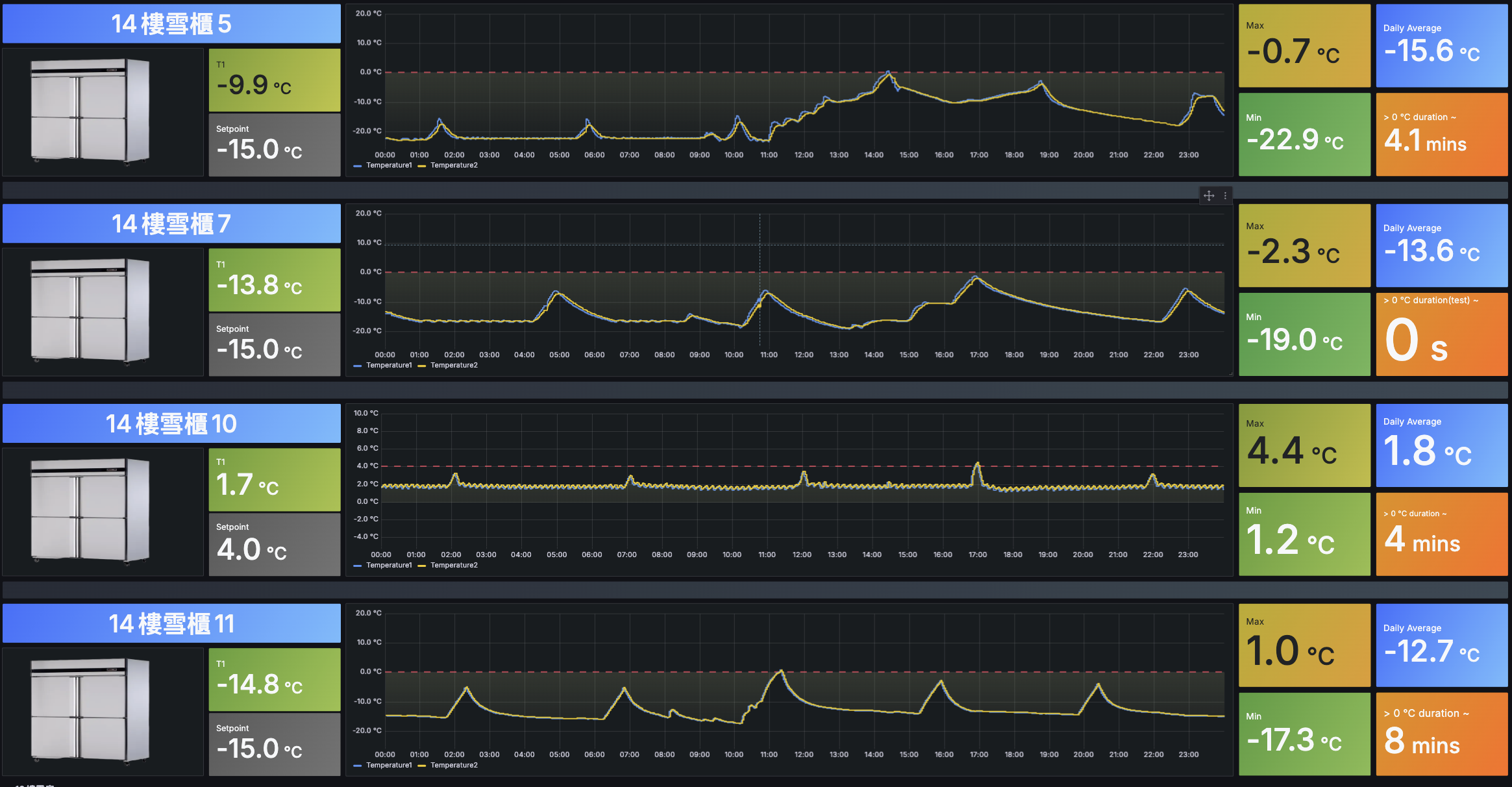Click the 14樓雪櫃 5 title panel

tap(171, 24)
